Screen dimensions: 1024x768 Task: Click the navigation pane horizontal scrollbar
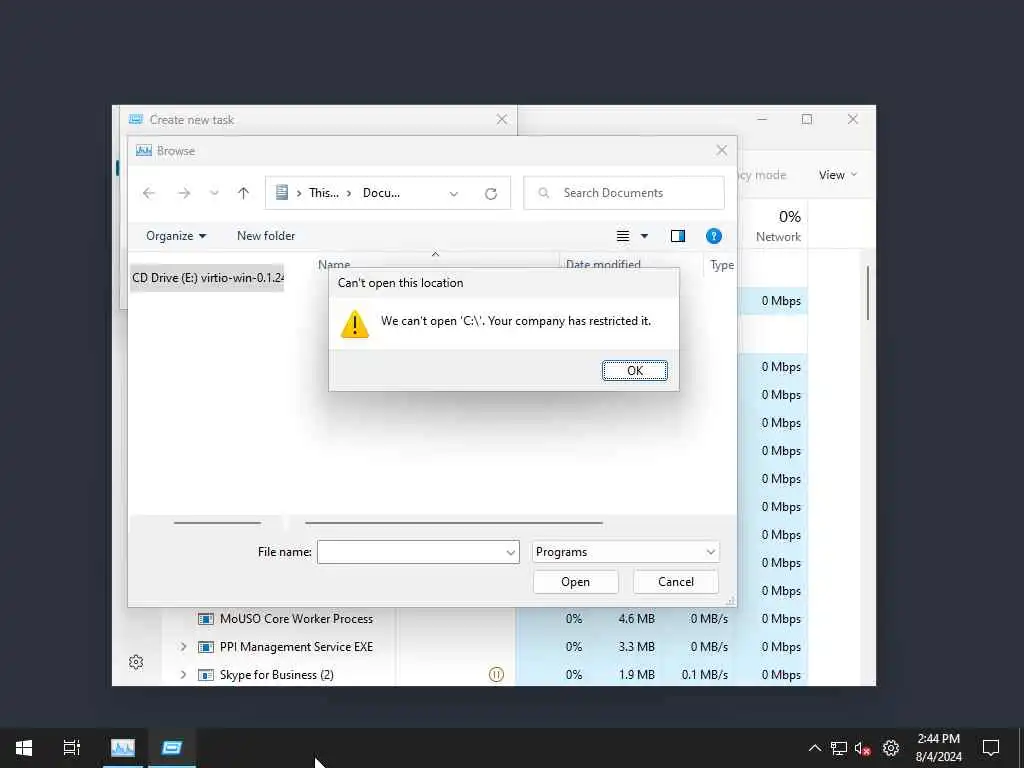coord(217,522)
